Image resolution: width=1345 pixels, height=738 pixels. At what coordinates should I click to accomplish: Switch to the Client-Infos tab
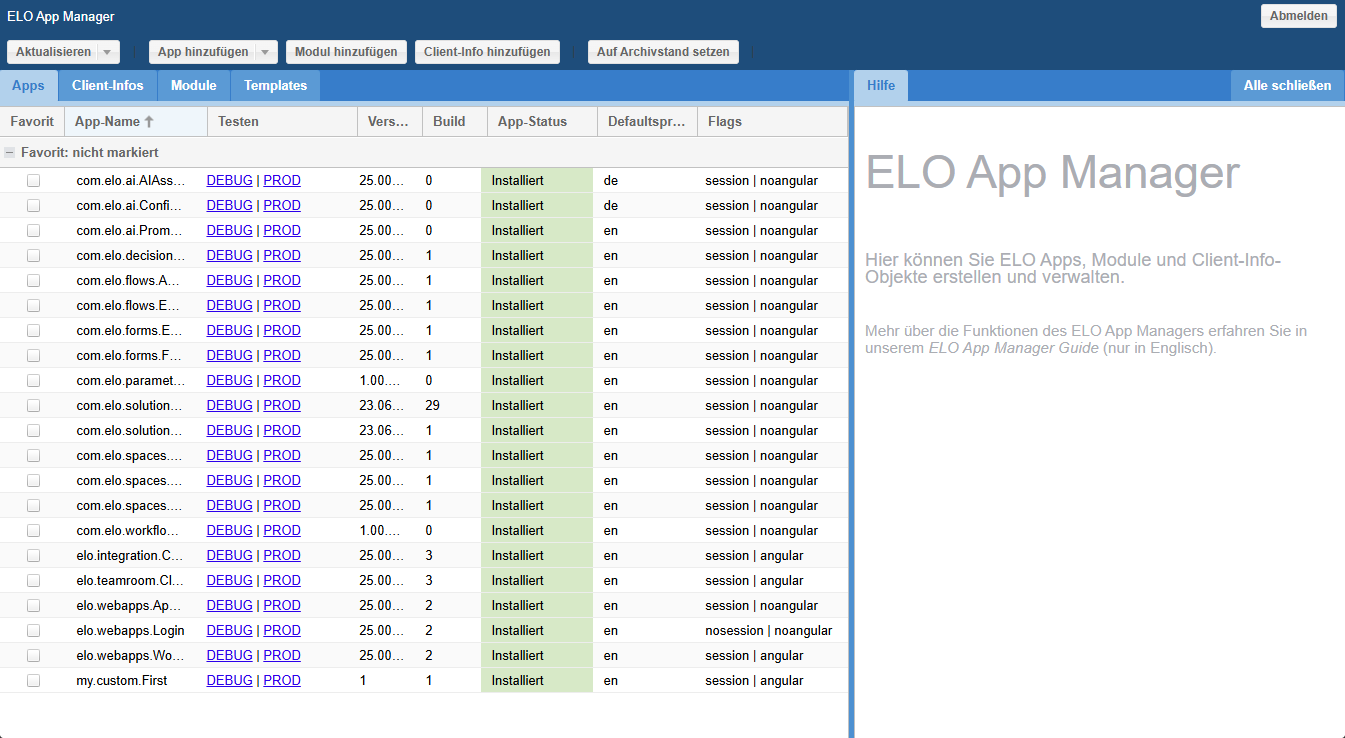coord(108,86)
